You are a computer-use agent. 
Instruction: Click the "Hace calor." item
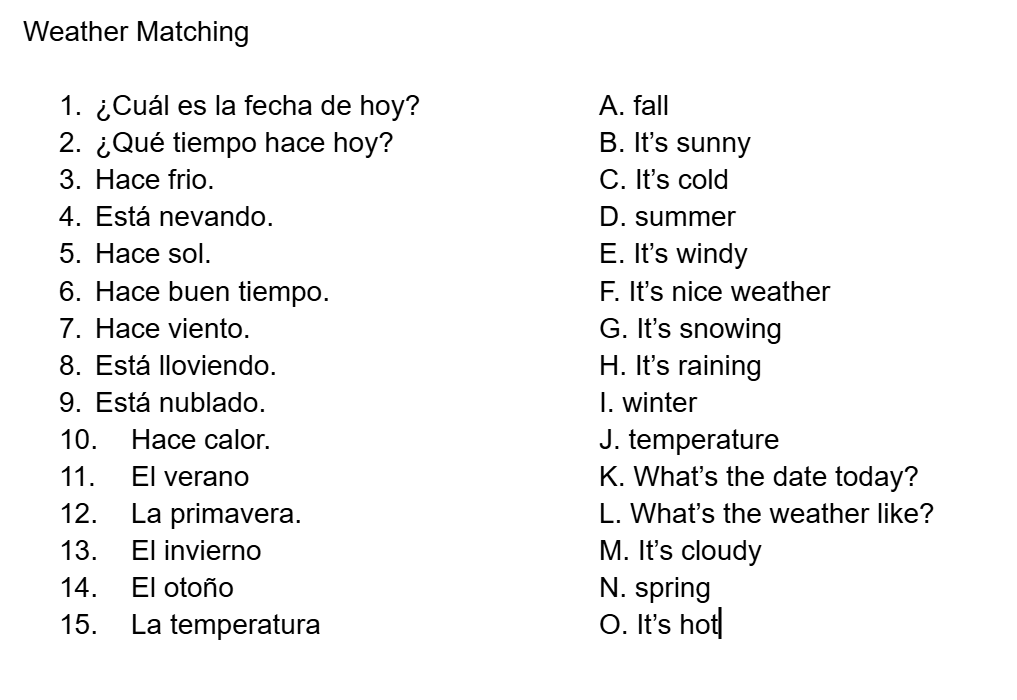(x=200, y=440)
